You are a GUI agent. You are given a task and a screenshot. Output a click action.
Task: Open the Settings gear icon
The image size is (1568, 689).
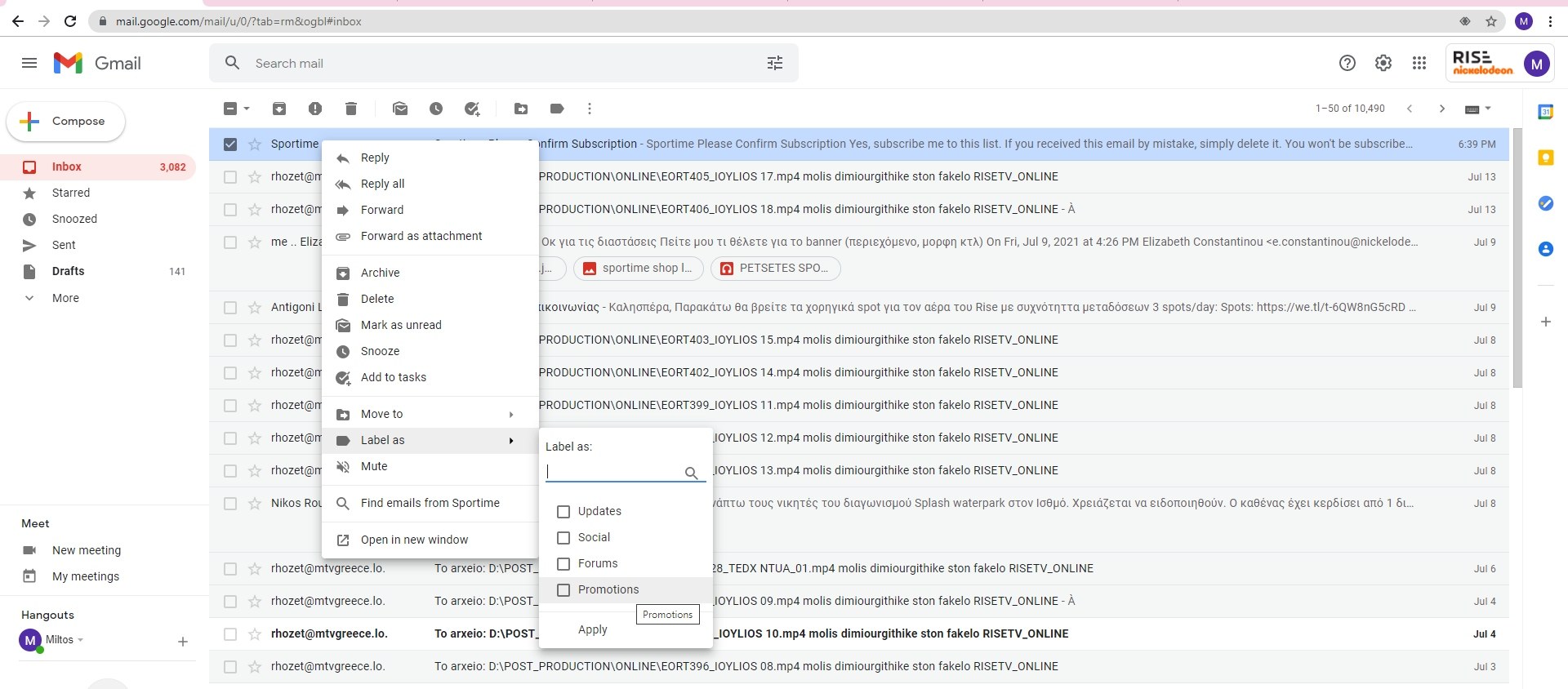point(1383,63)
